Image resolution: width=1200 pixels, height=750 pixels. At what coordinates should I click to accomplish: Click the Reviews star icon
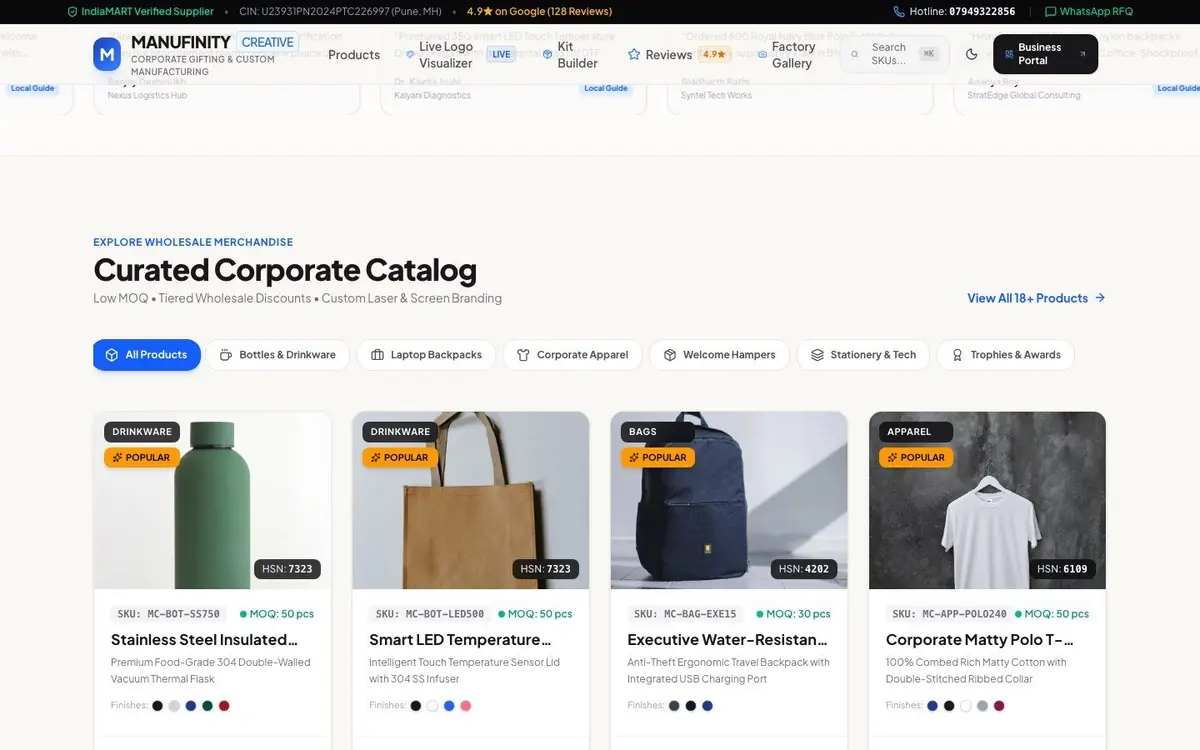tap(634, 55)
